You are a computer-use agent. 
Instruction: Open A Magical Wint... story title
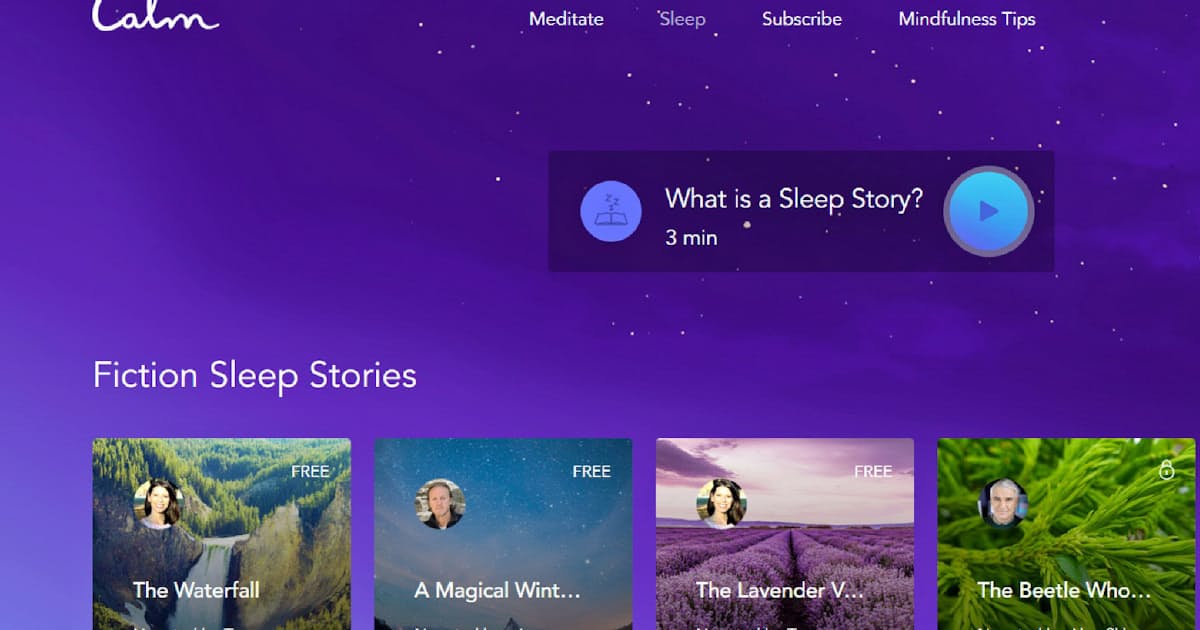[x=497, y=590]
